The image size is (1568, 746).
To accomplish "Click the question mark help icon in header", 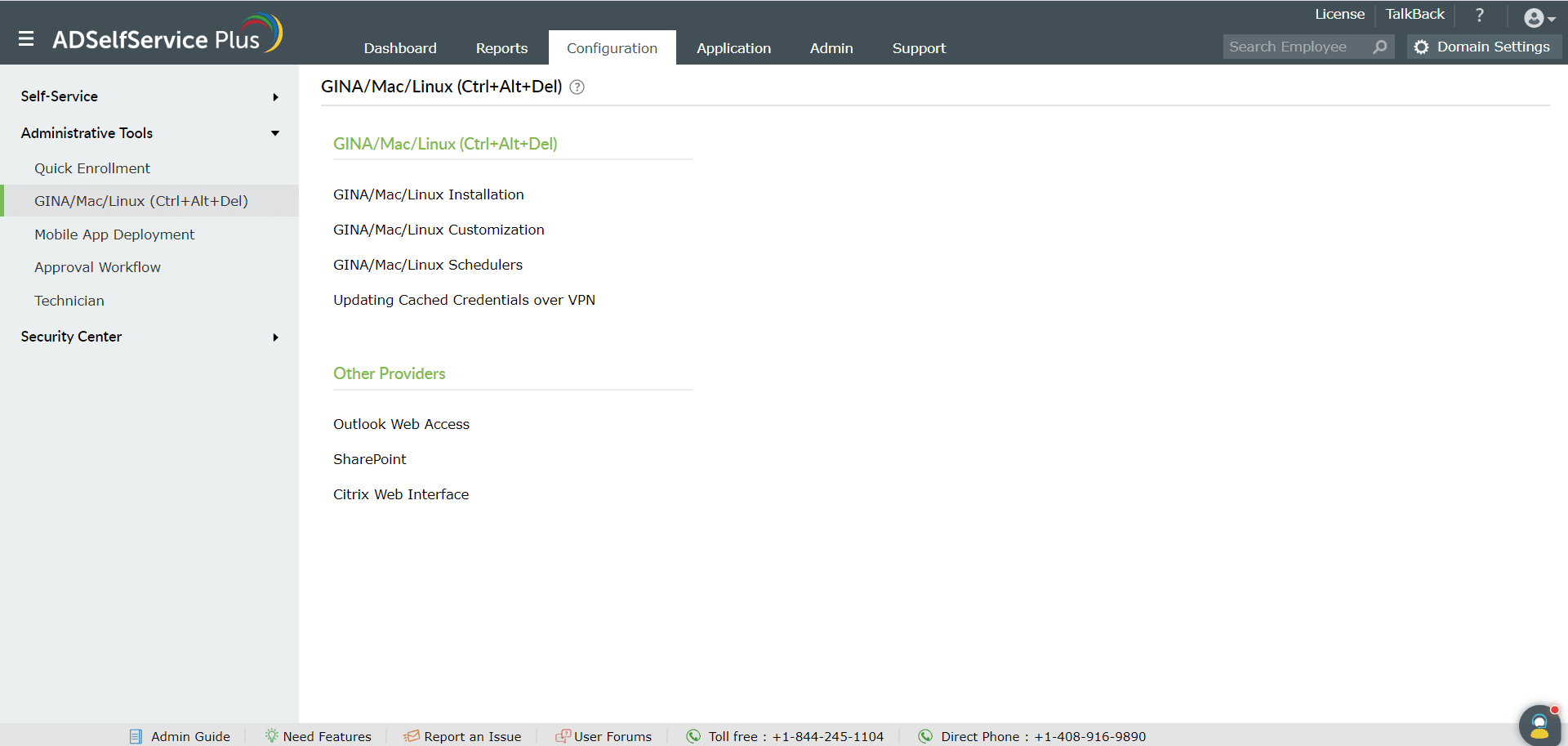I will [1479, 15].
